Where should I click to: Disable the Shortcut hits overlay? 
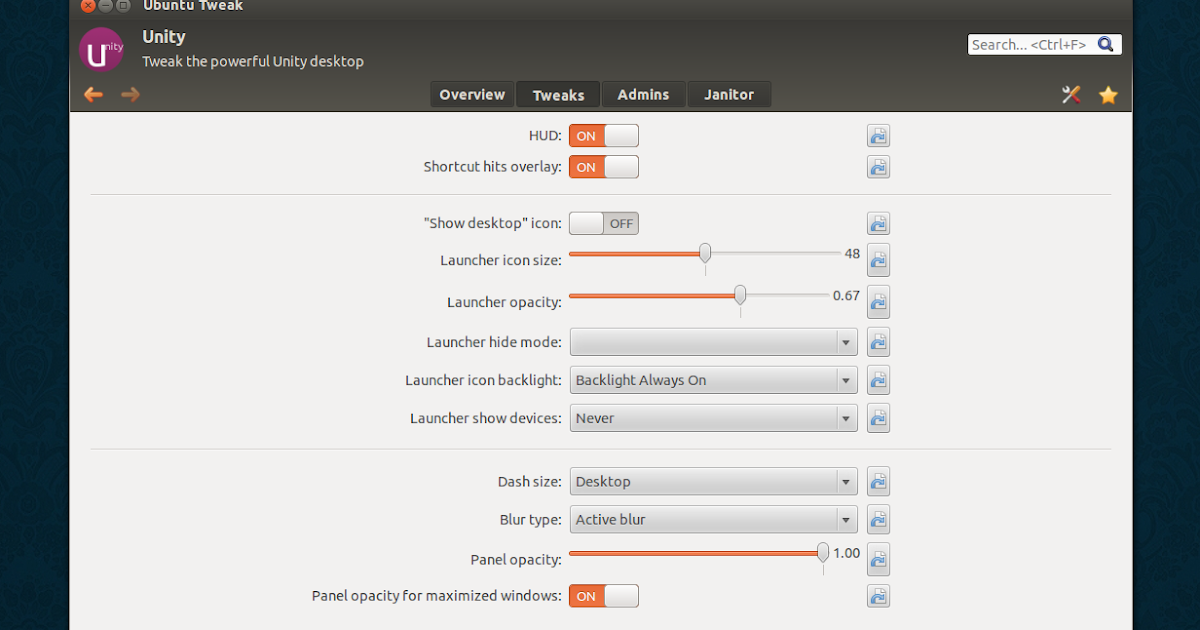(x=603, y=167)
